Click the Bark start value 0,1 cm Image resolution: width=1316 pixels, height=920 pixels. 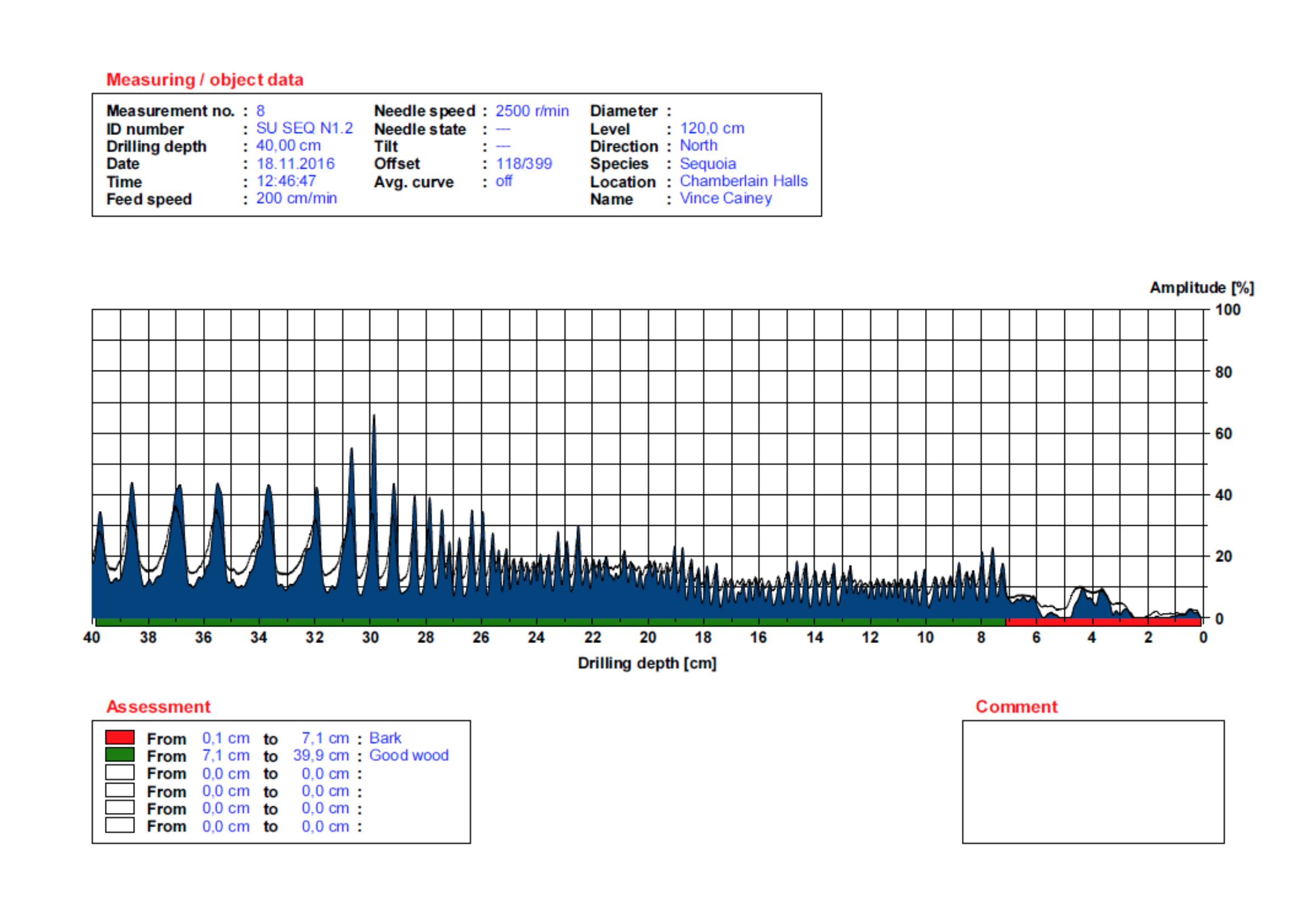coord(226,738)
